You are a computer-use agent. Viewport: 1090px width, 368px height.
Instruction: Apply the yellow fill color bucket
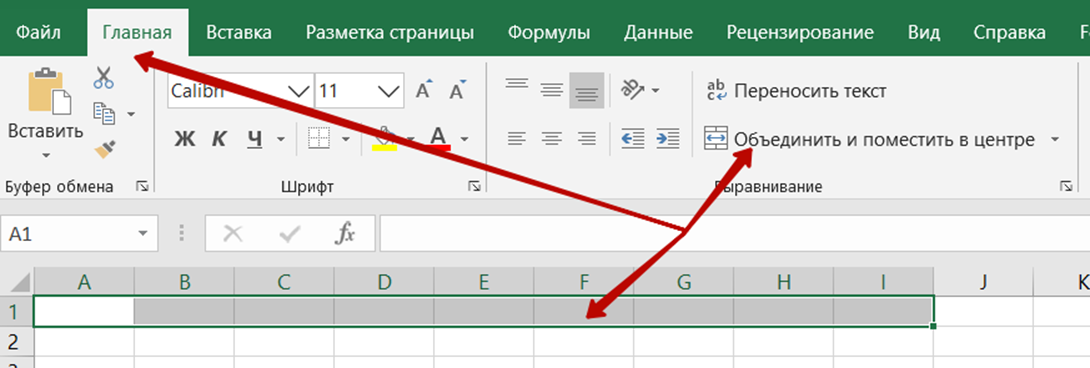click(385, 138)
